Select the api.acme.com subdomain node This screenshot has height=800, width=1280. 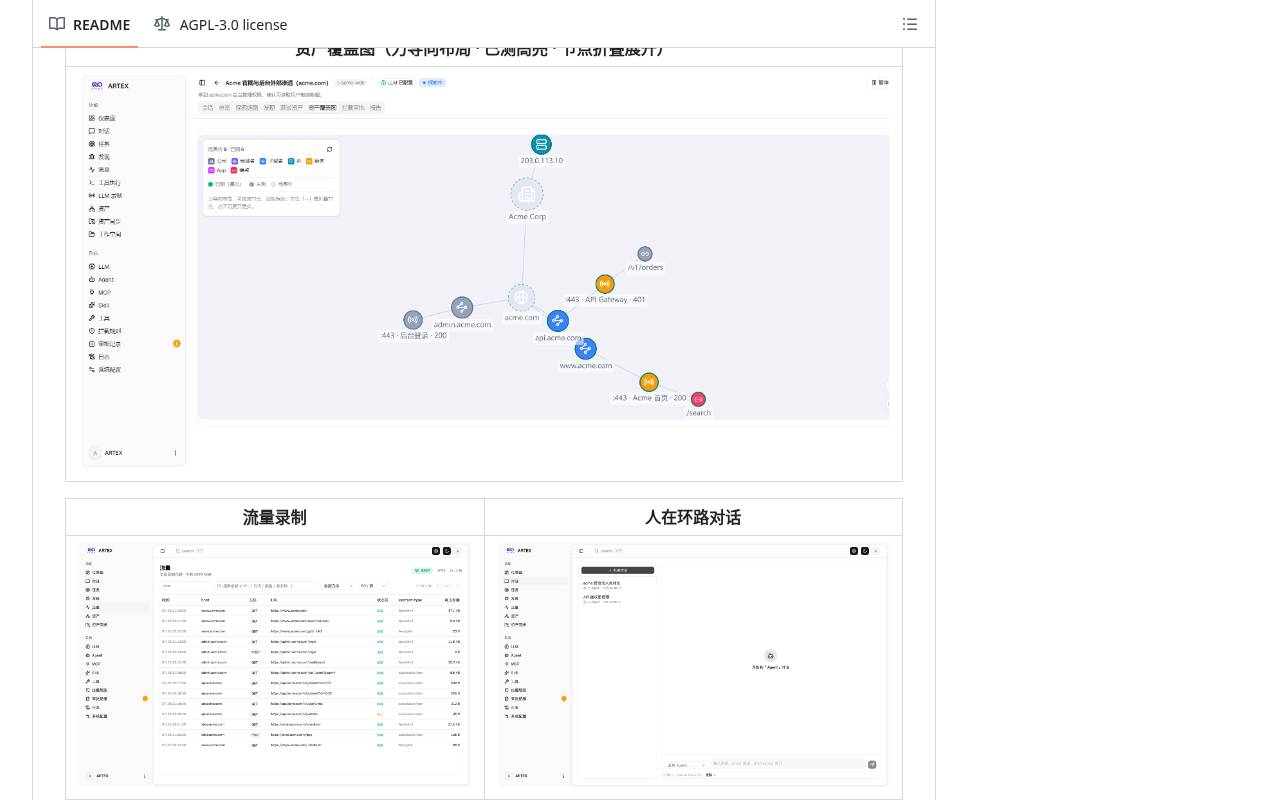[558, 321]
